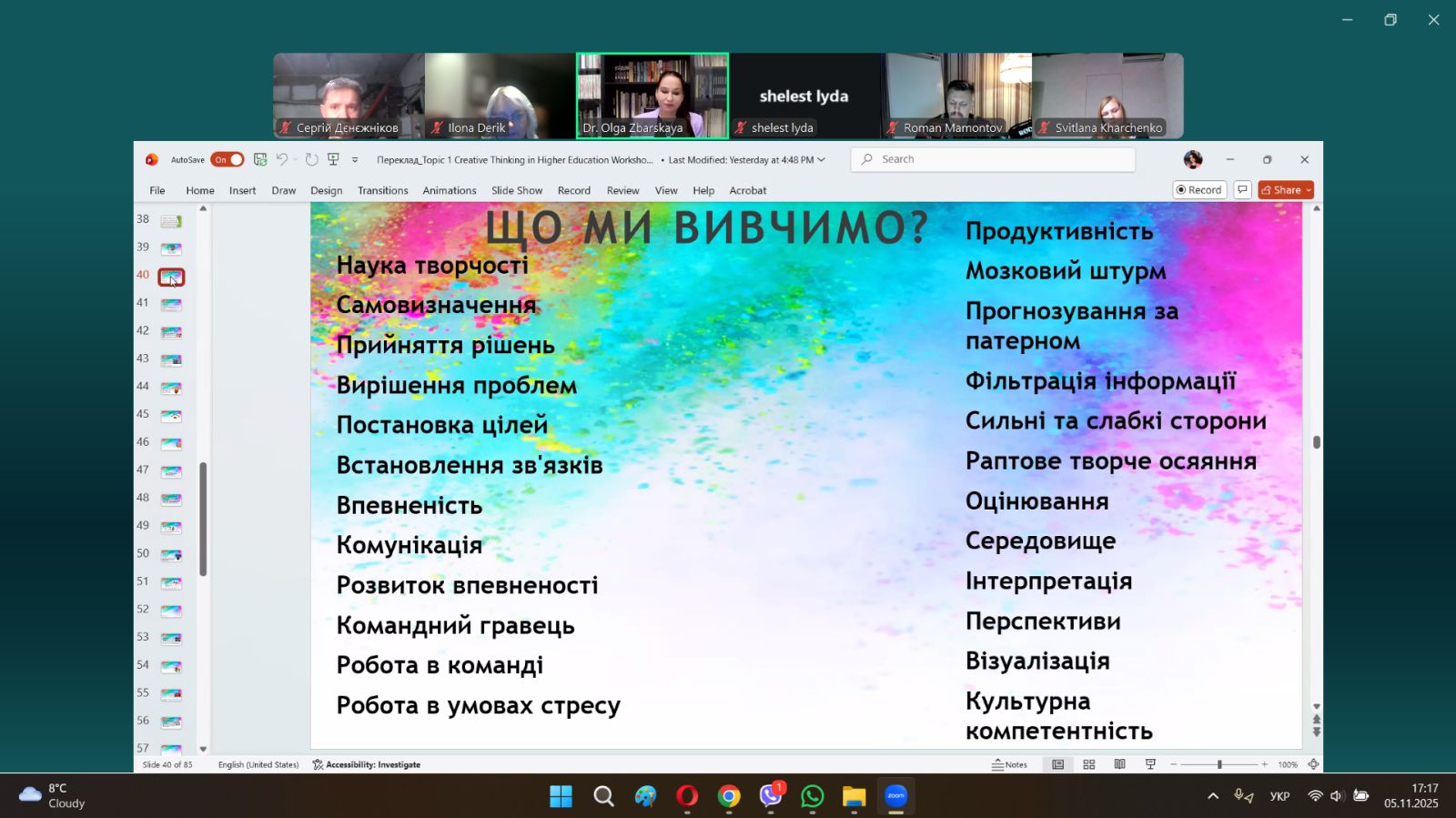This screenshot has height=818, width=1456.
Task: Click the Save icon in the title bar
Action: coord(260,160)
